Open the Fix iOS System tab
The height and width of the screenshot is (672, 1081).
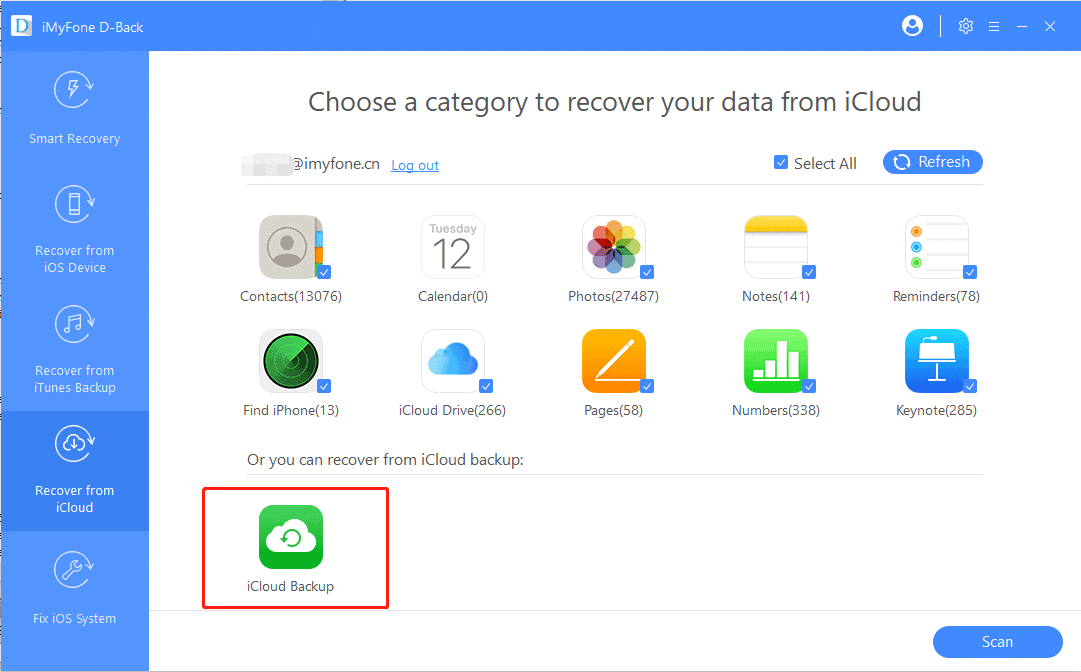coord(74,588)
